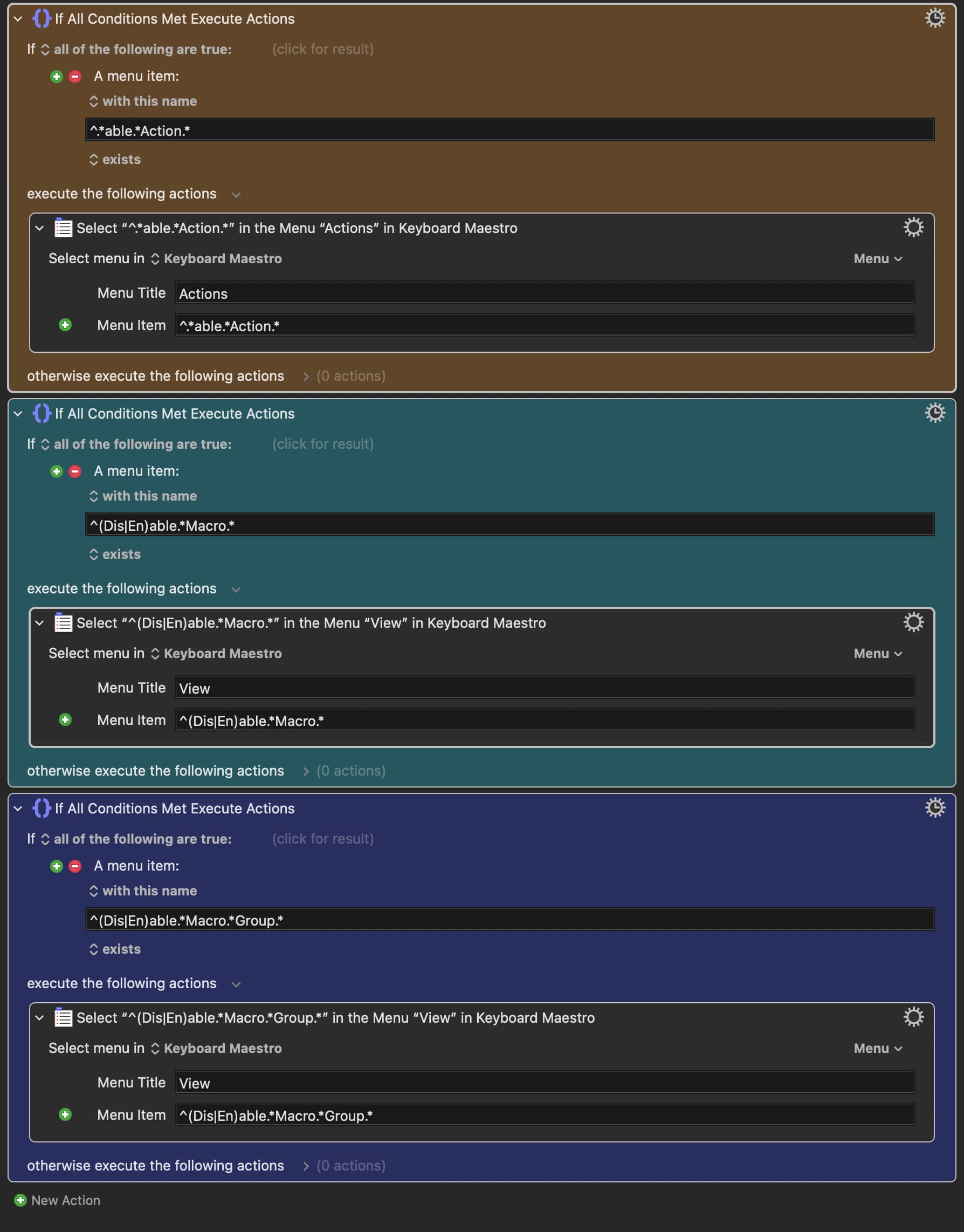Screen dimensions: 964x1232
Task: Remove the condition in the blue If action
Action: (x=75, y=866)
